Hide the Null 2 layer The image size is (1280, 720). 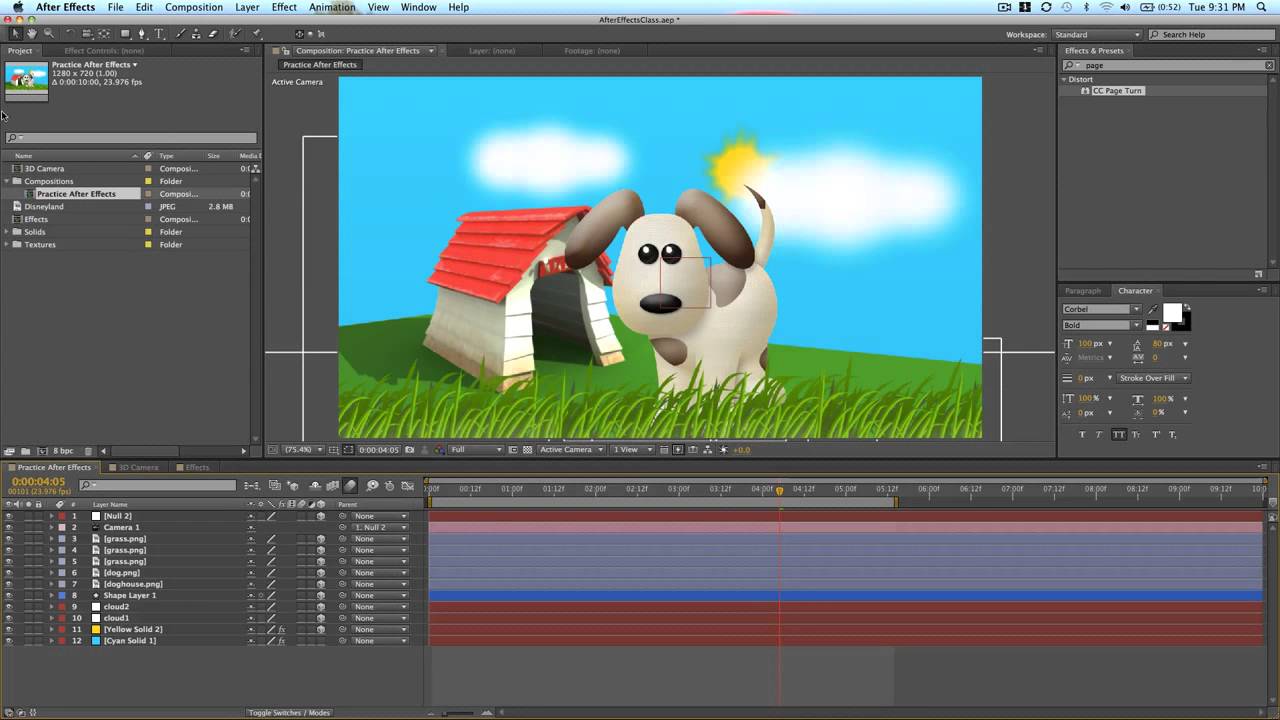click(9, 516)
